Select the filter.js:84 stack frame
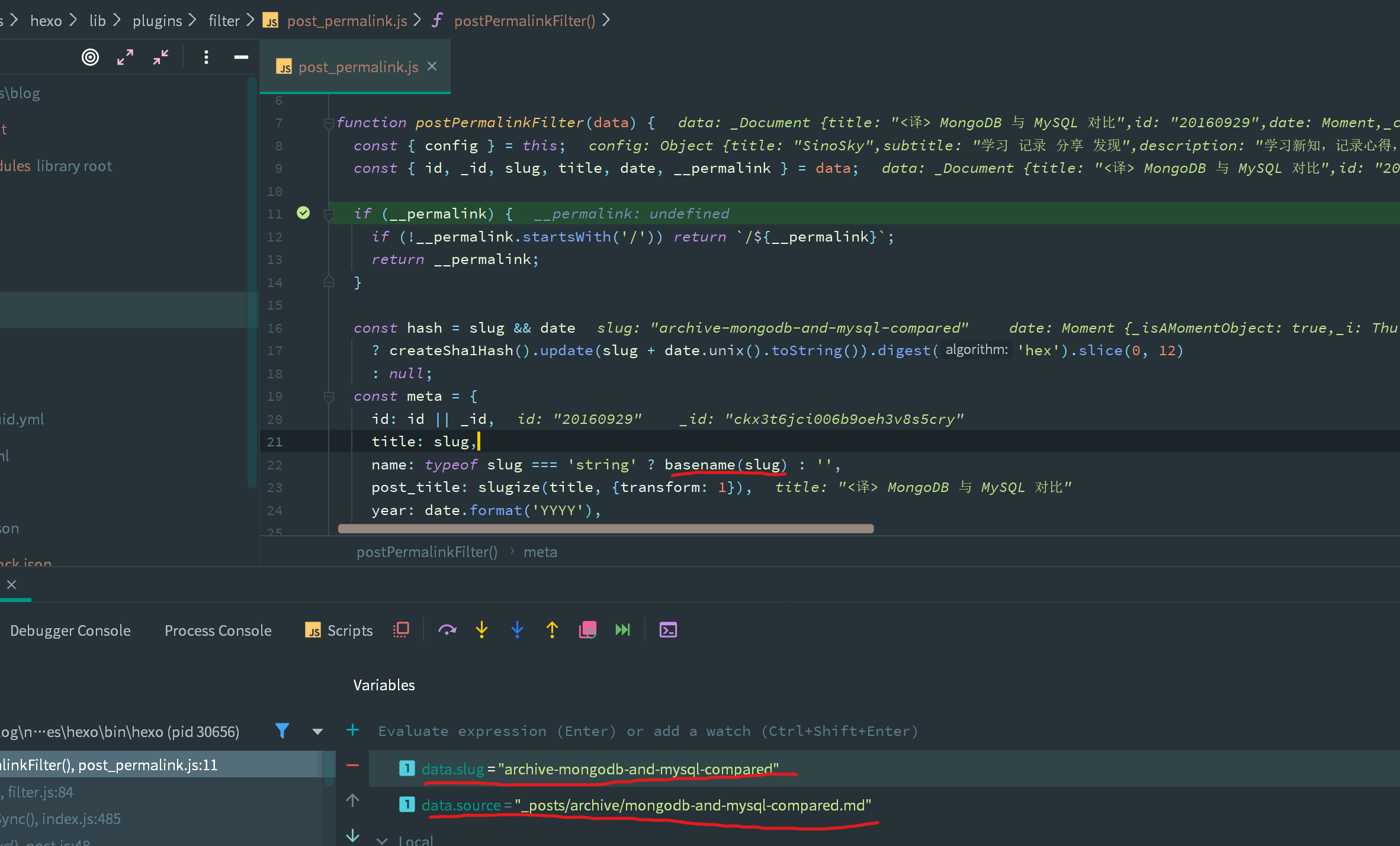Viewport: 1400px width, 846px height. click(x=37, y=792)
